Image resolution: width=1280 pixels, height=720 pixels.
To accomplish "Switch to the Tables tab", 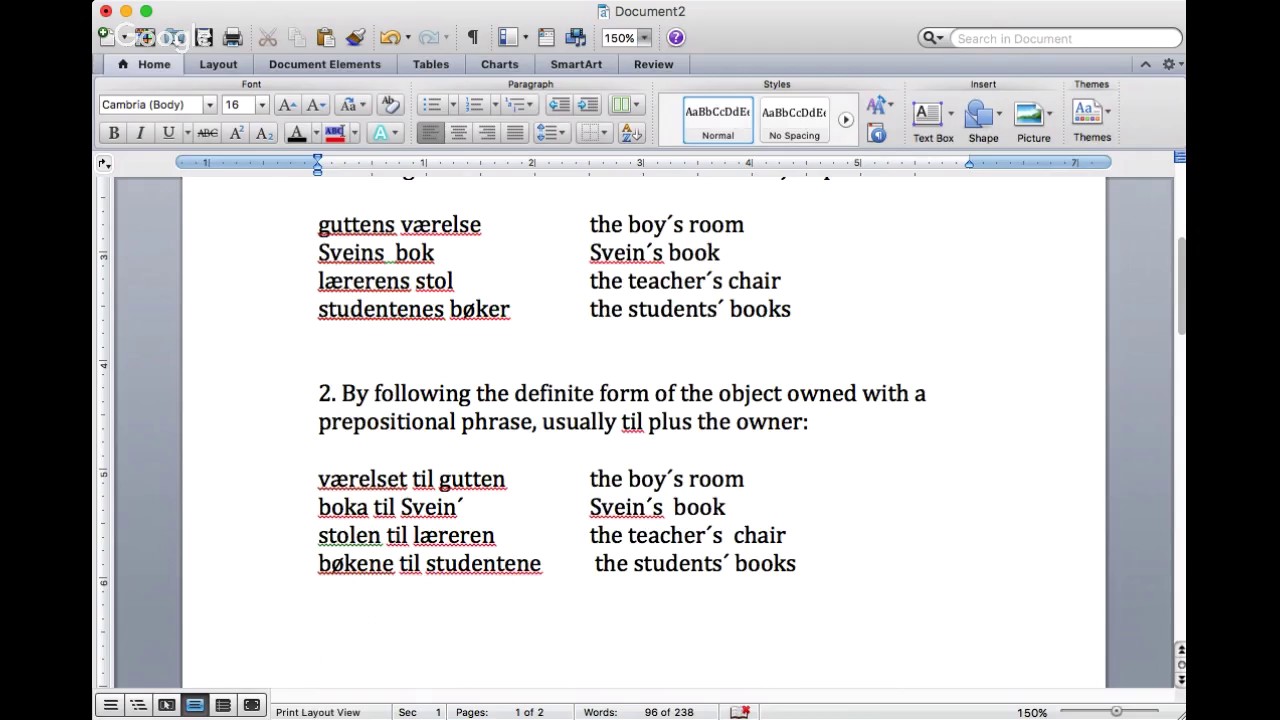I will click(431, 64).
